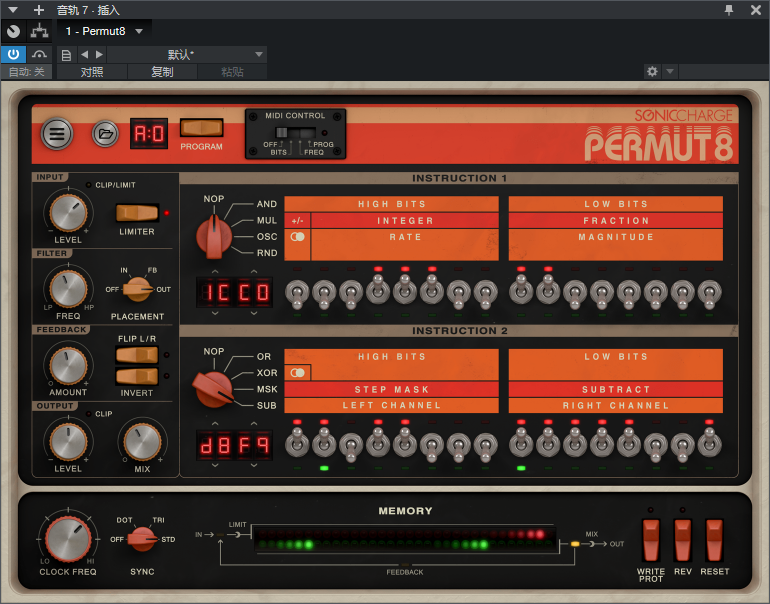The height and width of the screenshot is (604, 770).
Task: Open the 1 - Permut8 instance dropdown
Action: click(x=104, y=31)
